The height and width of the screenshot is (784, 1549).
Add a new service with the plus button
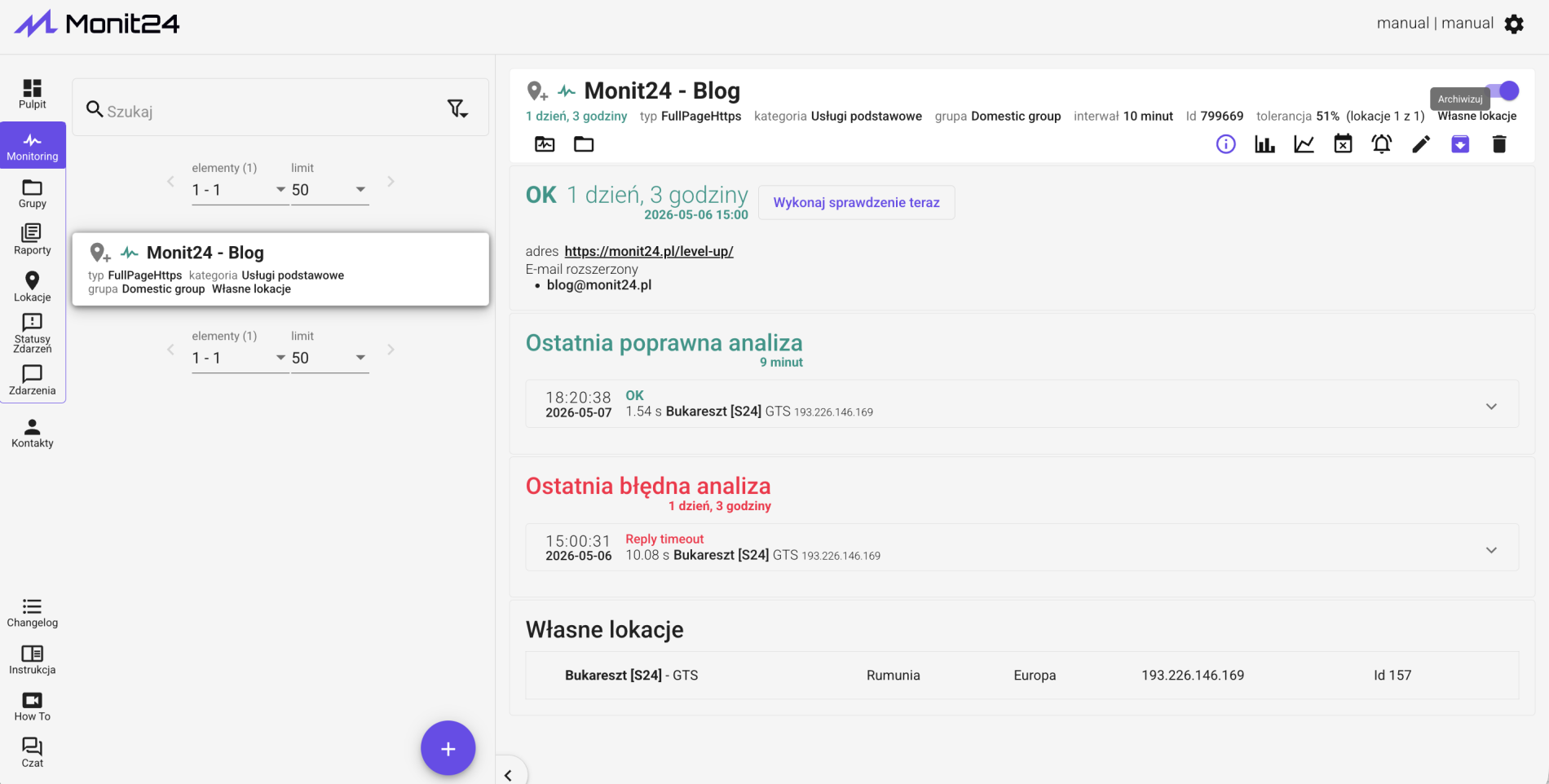pyautogui.click(x=448, y=748)
